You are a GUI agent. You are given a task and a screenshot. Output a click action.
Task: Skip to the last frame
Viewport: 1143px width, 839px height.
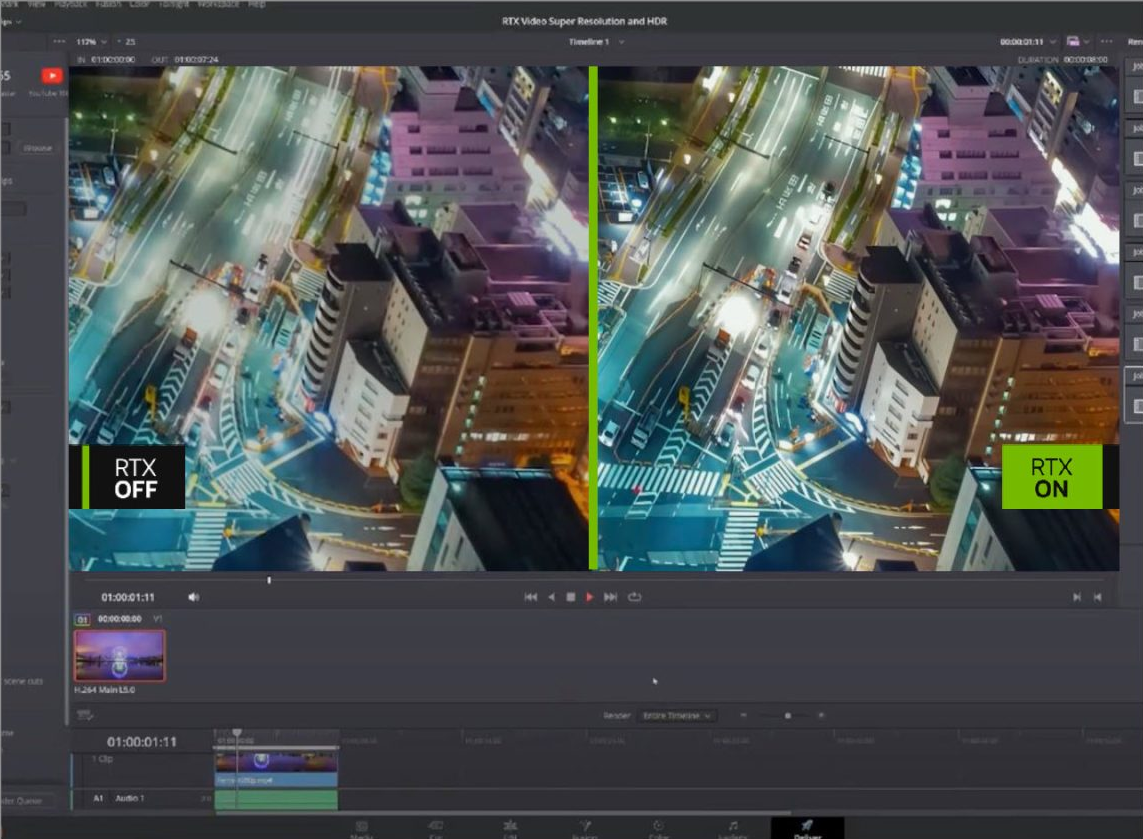pyautogui.click(x=610, y=597)
